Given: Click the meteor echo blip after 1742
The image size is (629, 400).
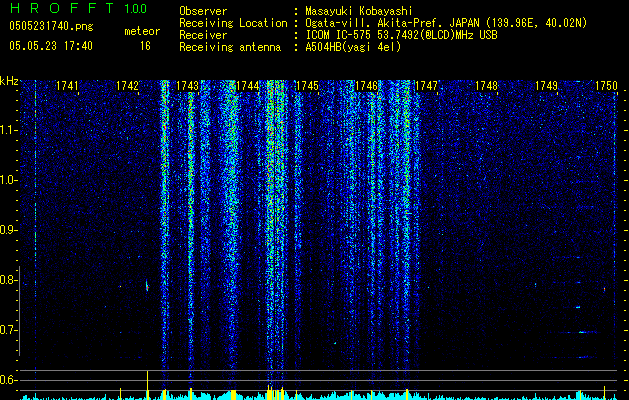Looking at the screenshot, I should pyautogui.click(x=147, y=286).
